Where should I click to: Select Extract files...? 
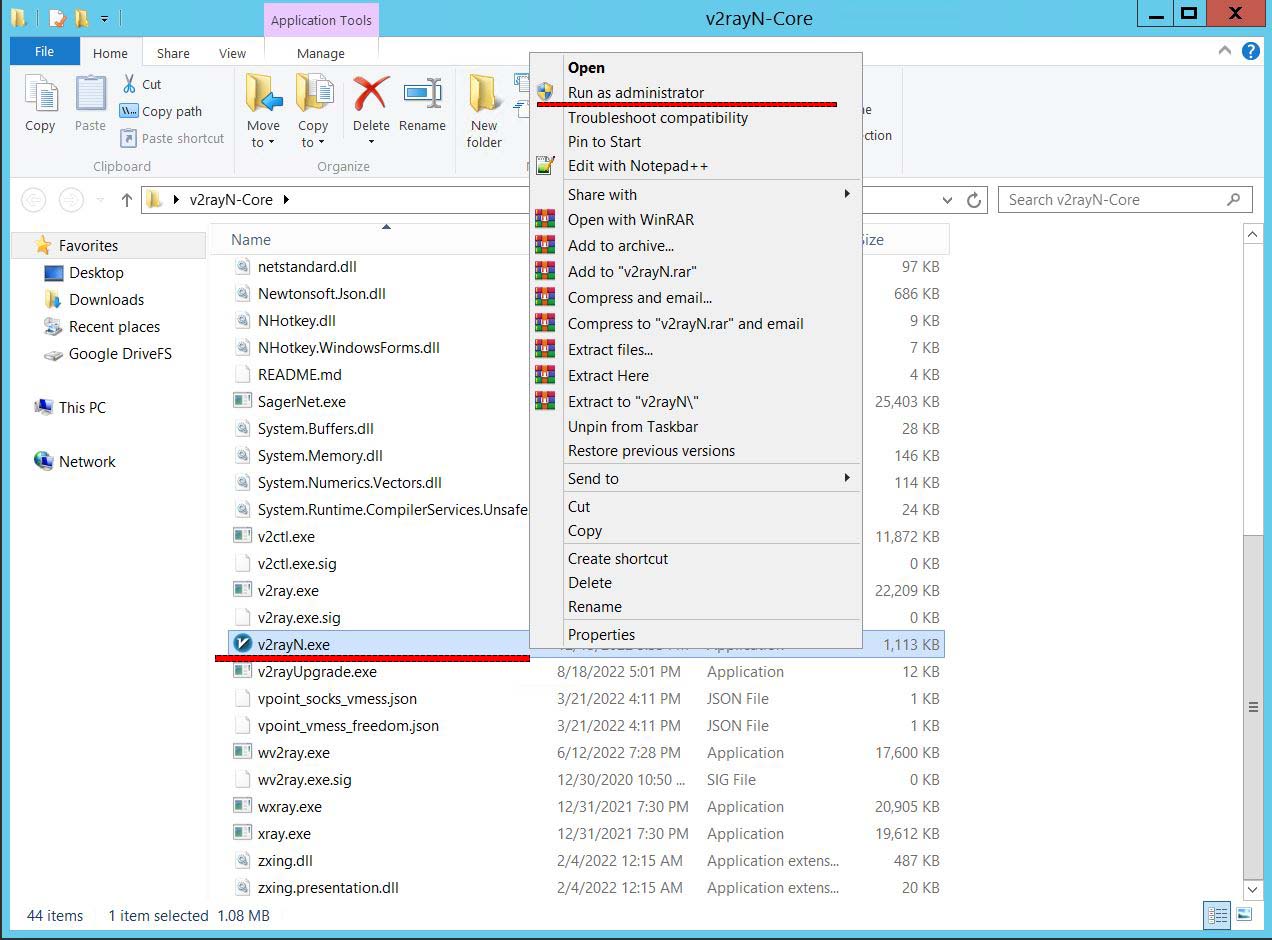(x=610, y=349)
